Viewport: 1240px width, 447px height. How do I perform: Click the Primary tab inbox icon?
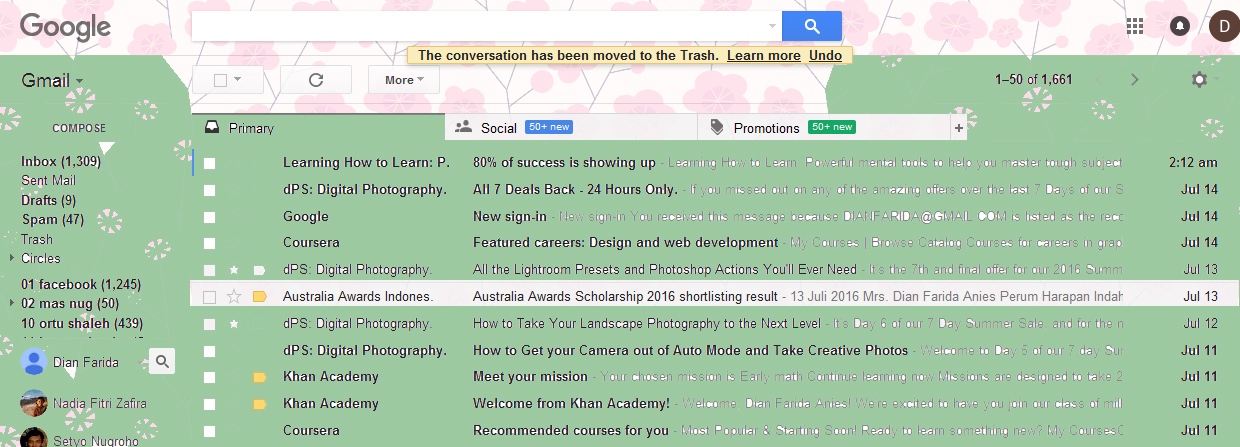[x=211, y=128]
